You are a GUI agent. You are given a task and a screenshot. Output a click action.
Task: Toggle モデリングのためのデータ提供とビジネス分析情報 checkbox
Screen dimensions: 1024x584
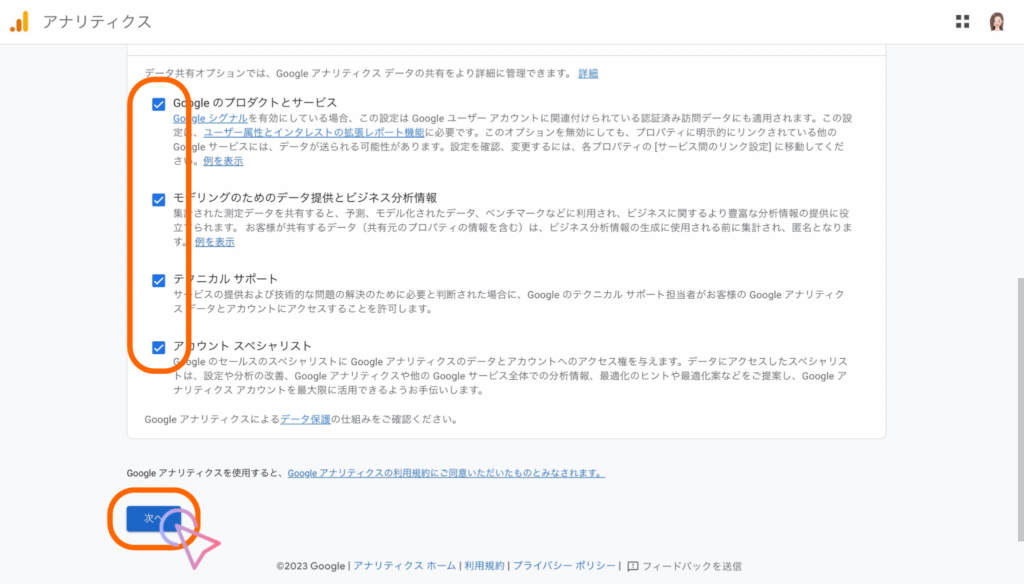click(x=158, y=199)
